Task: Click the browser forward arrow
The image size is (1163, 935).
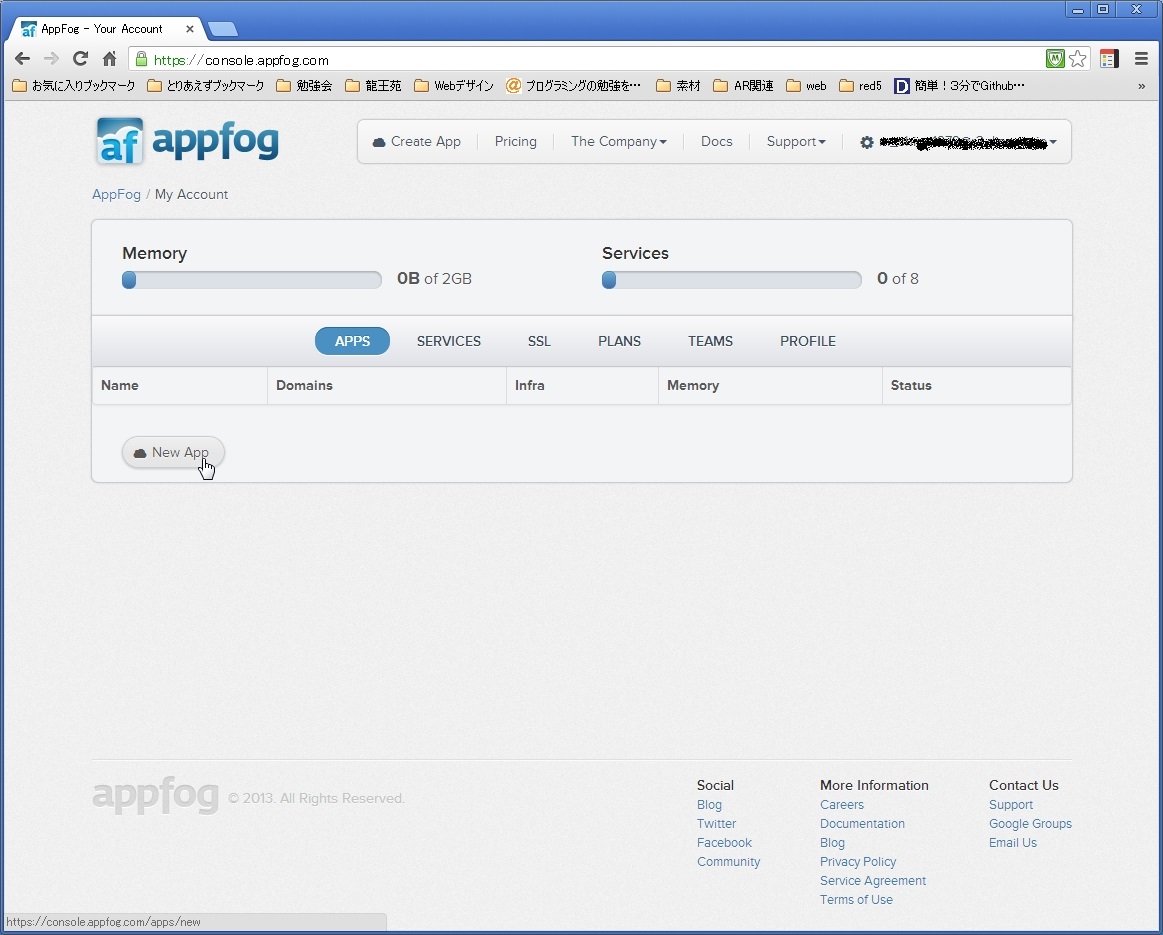Action: [51, 59]
